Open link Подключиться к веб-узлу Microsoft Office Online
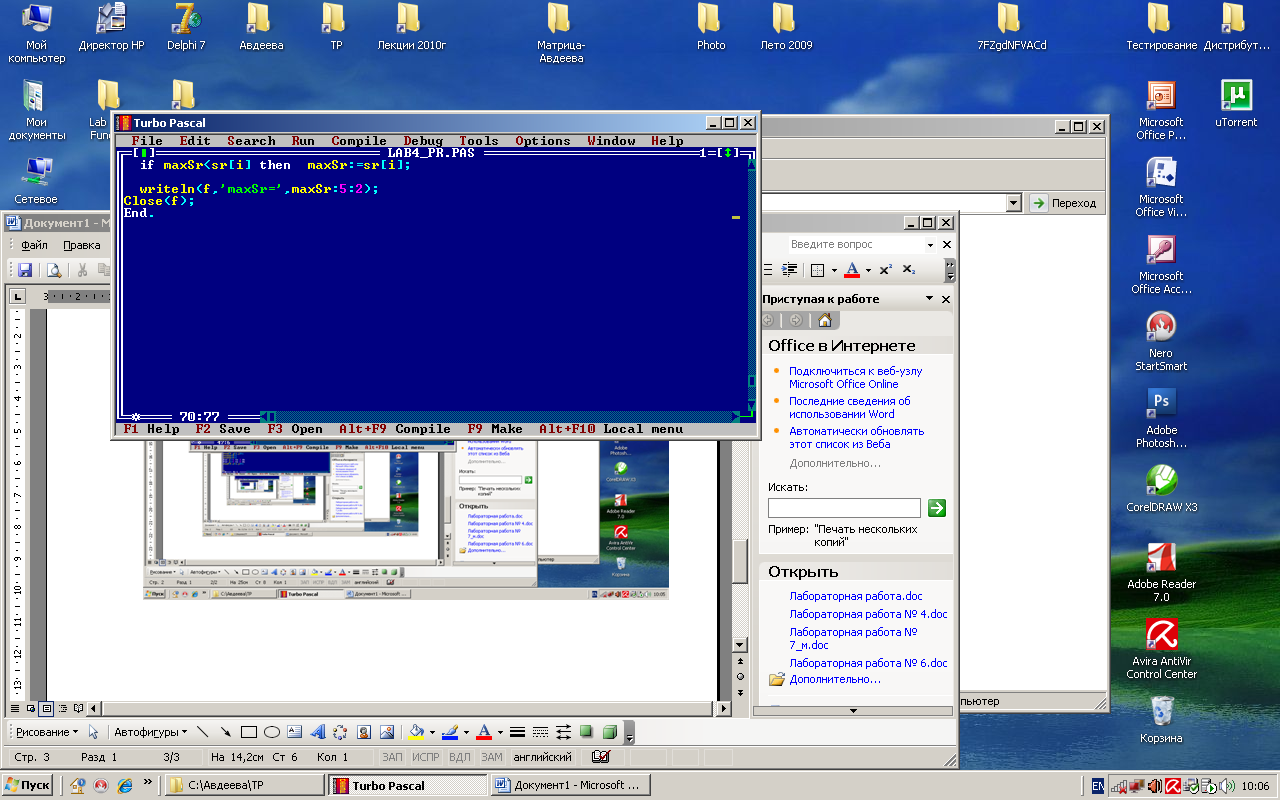The height and width of the screenshot is (800, 1280). pyautogui.click(x=855, y=377)
